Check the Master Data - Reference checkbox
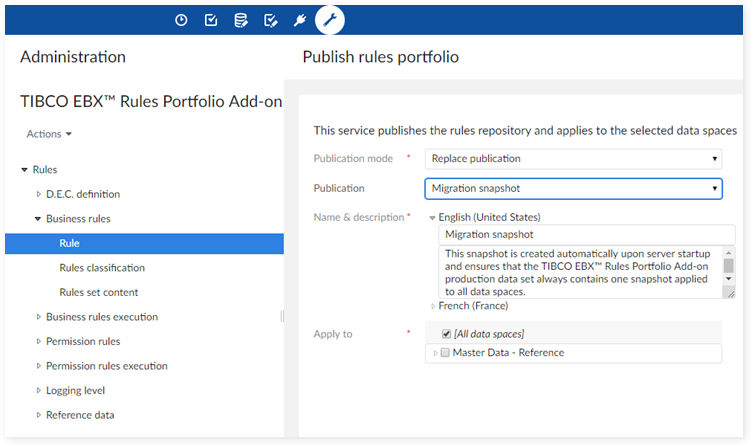 tap(445, 353)
